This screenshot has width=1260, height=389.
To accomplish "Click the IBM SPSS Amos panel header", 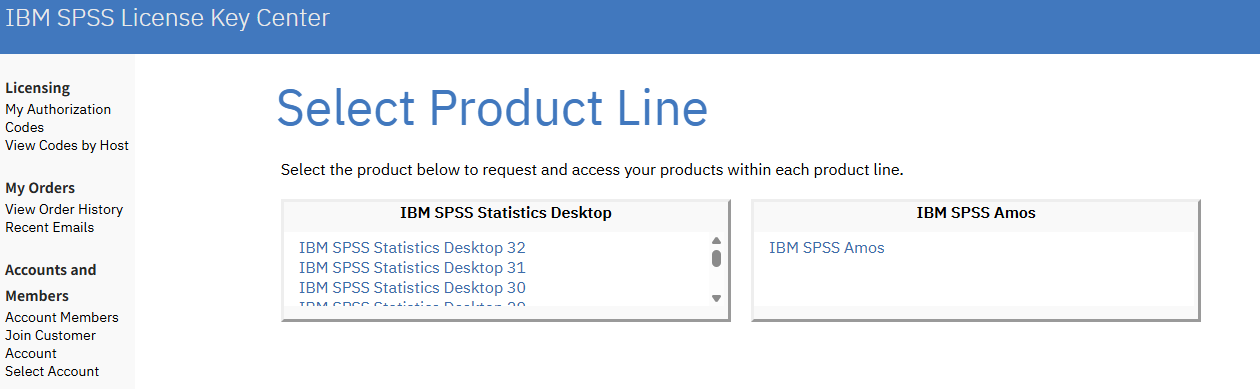I will tap(976, 213).
